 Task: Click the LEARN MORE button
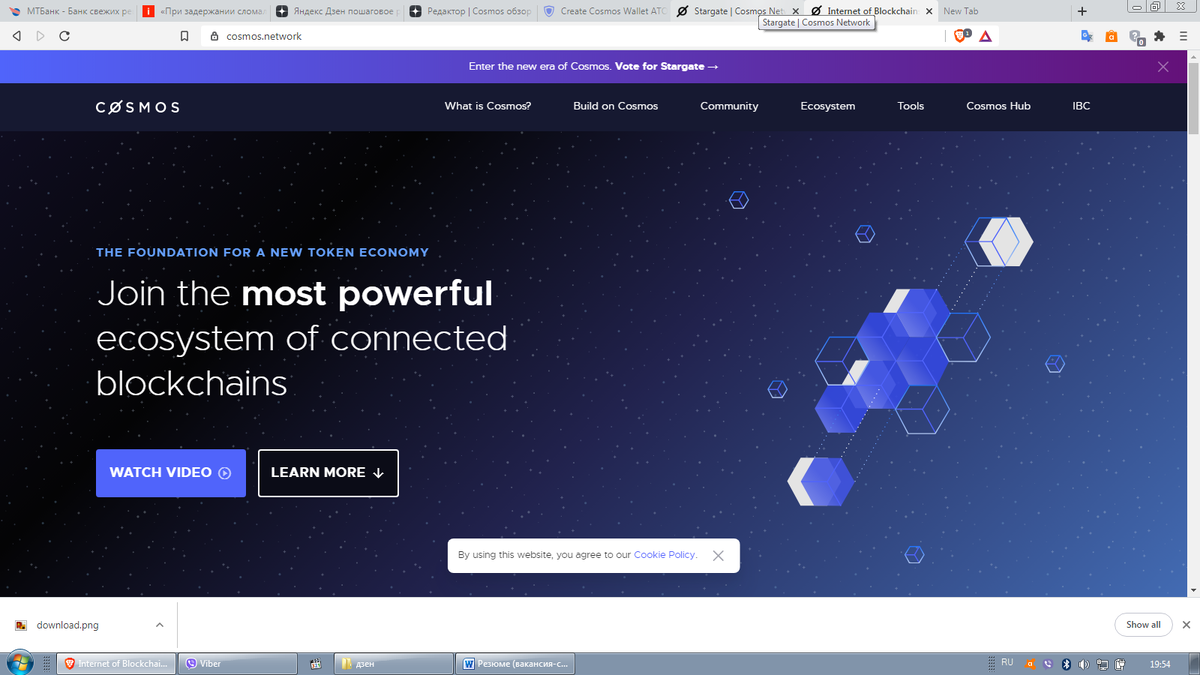click(328, 473)
